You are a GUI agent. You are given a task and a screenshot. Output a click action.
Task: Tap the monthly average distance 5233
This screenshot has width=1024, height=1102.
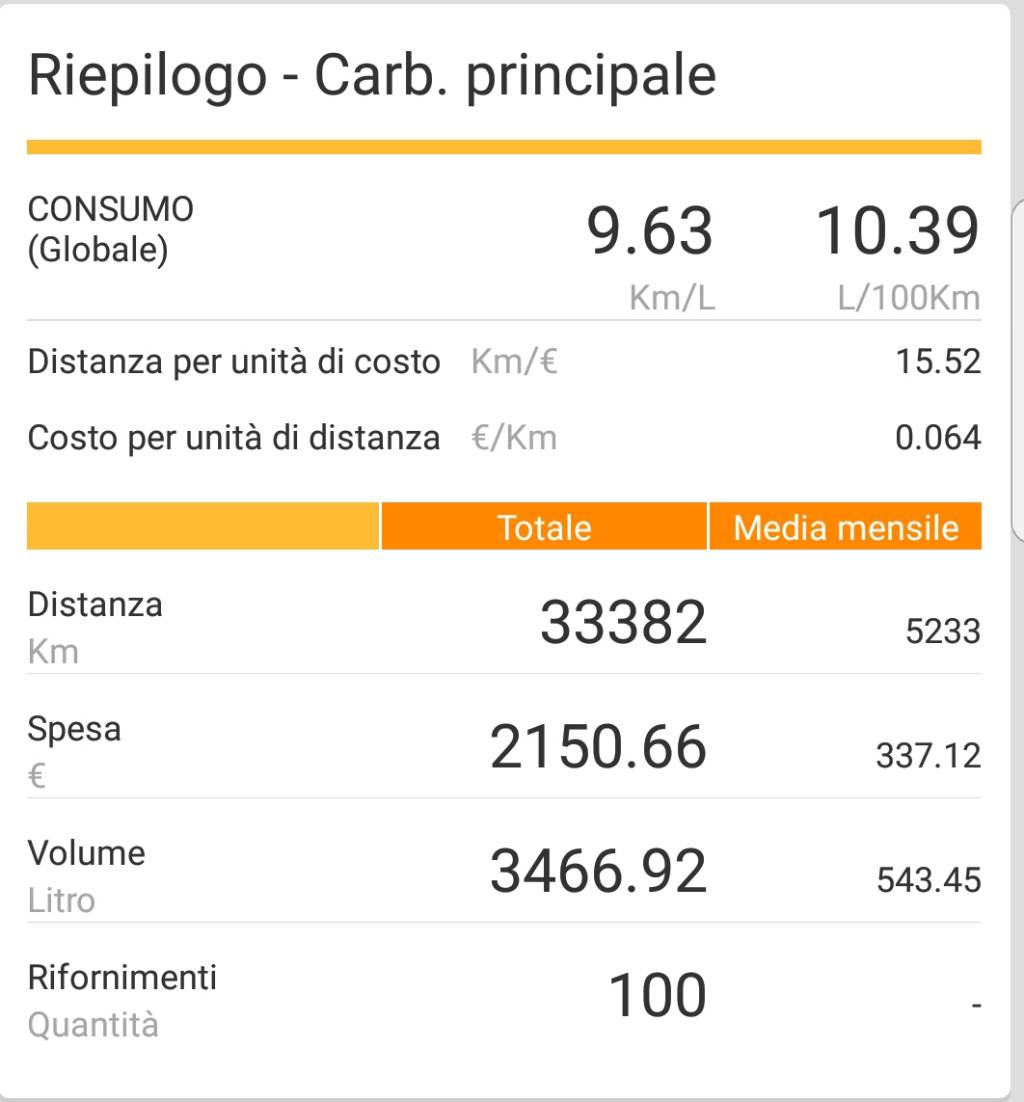pos(942,631)
